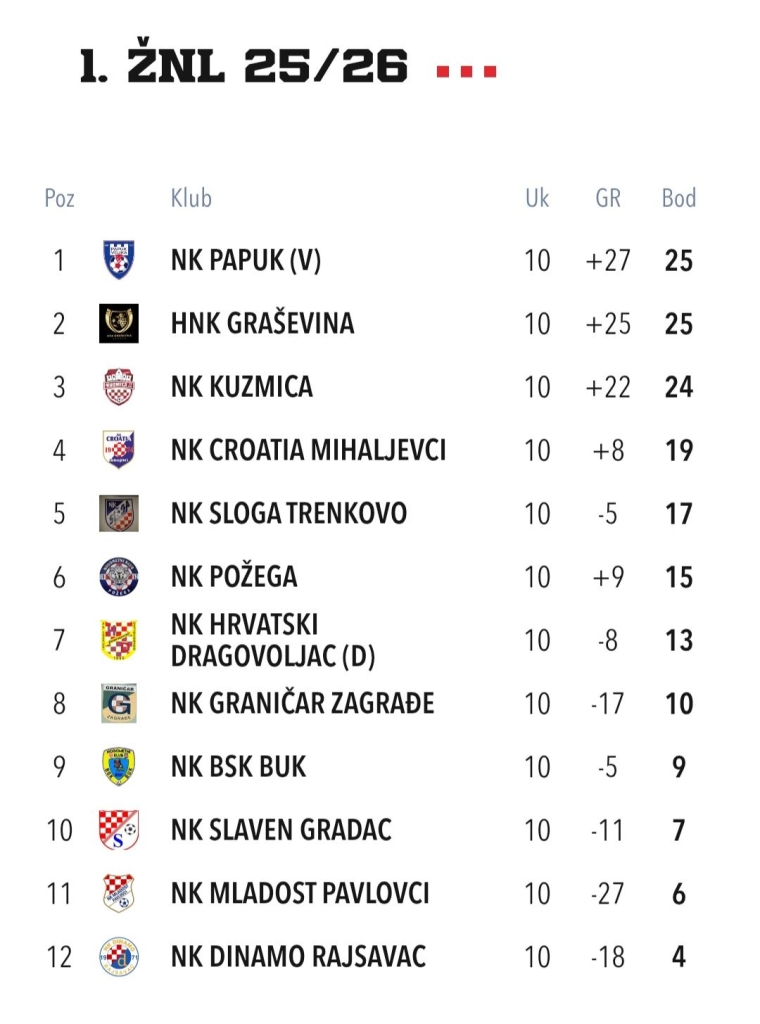Open the NK PAPUK (V) team name
Screen dimensions: 760x1024
(246, 261)
